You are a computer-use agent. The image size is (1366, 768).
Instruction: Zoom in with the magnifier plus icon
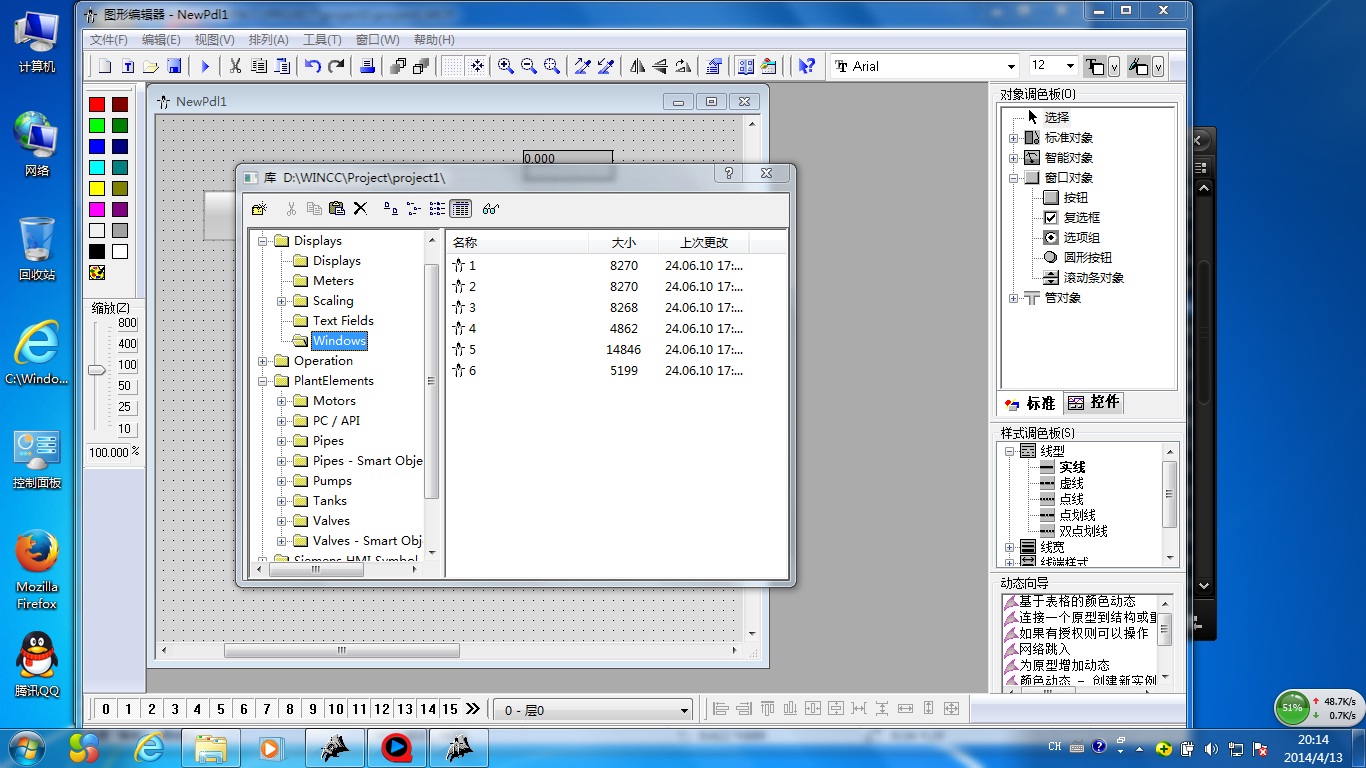(506, 66)
